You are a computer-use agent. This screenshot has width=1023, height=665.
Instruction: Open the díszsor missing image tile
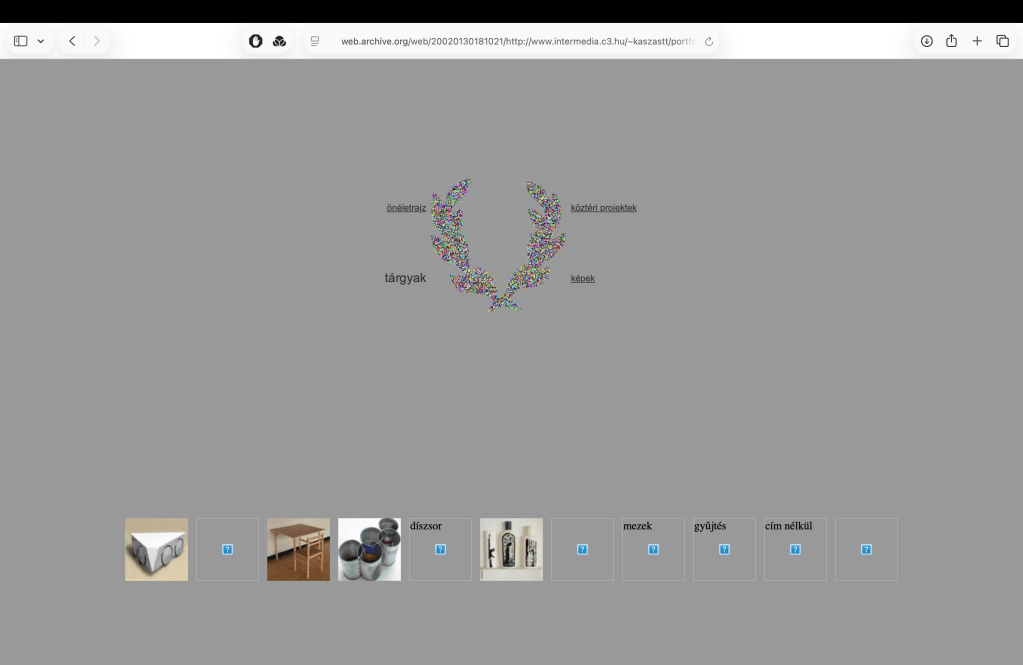440,549
